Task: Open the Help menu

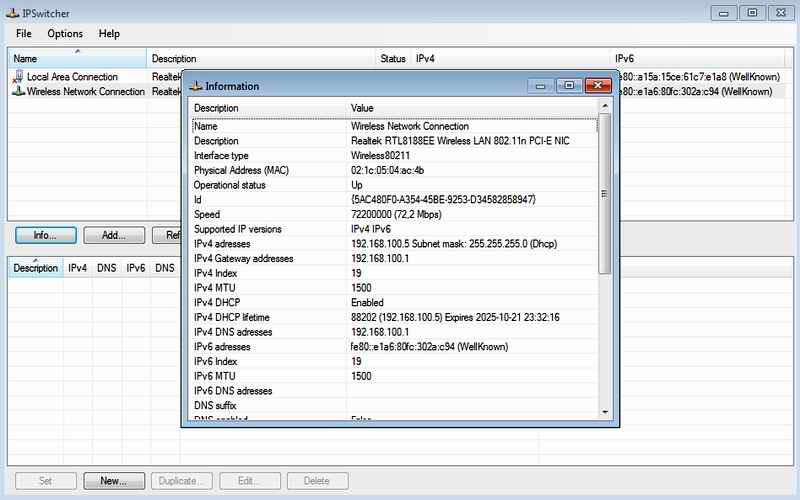Action: tap(109, 34)
